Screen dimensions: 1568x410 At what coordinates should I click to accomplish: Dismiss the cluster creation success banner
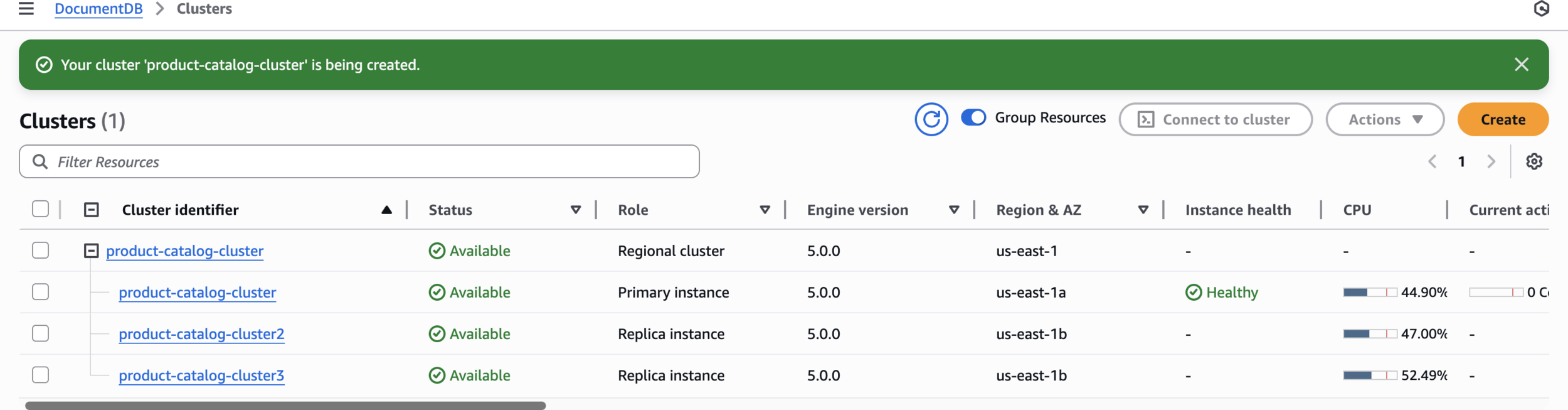coord(1521,65)
